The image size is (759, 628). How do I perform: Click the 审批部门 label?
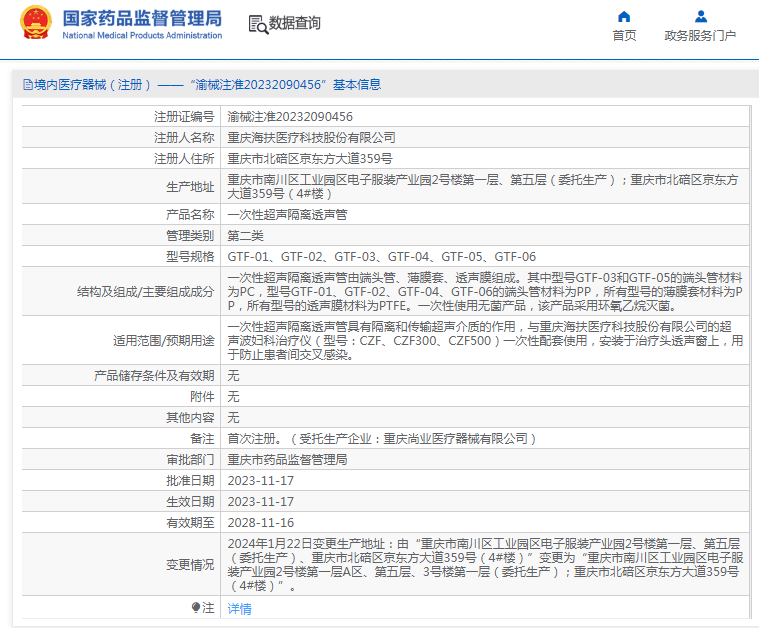click(190, 459)
